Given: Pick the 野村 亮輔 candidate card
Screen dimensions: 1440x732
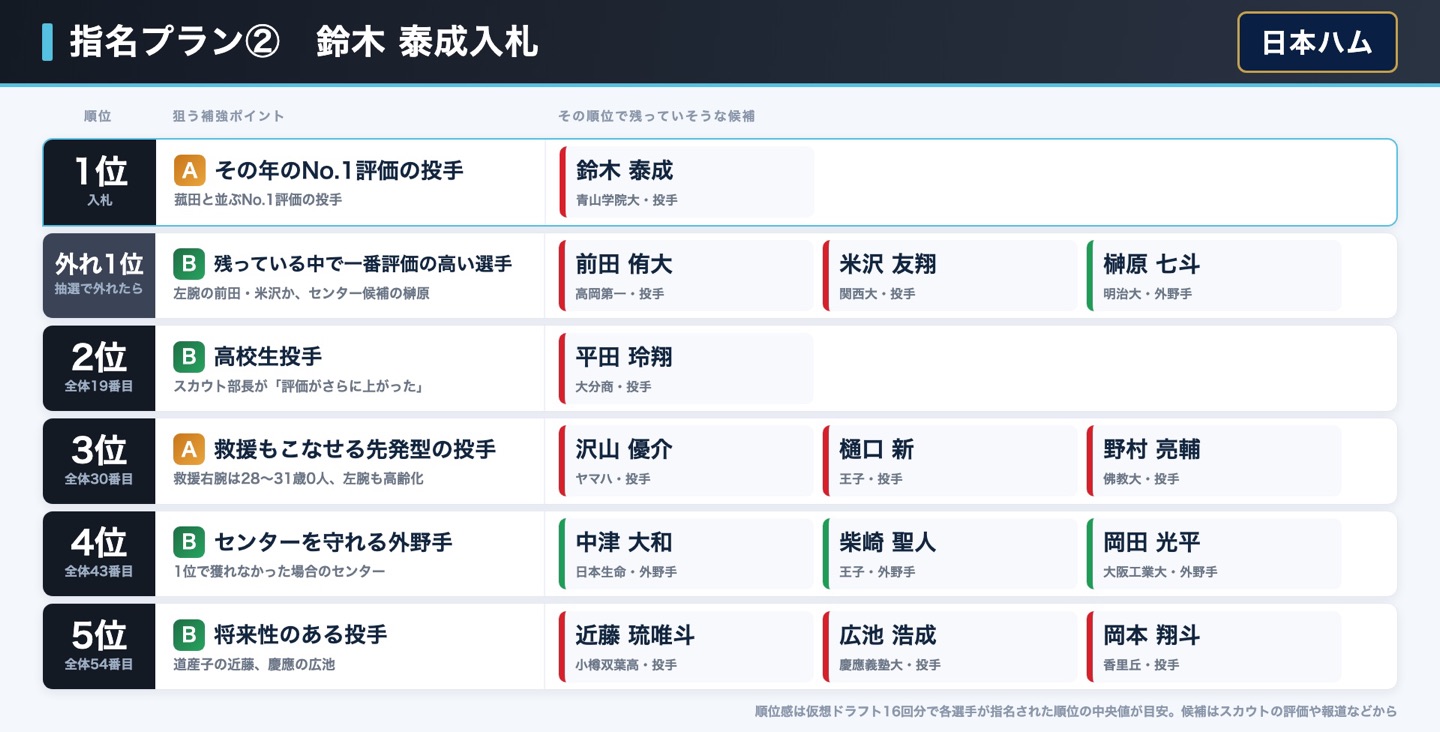Looking at the screenshot, I should click(1215, 461).
